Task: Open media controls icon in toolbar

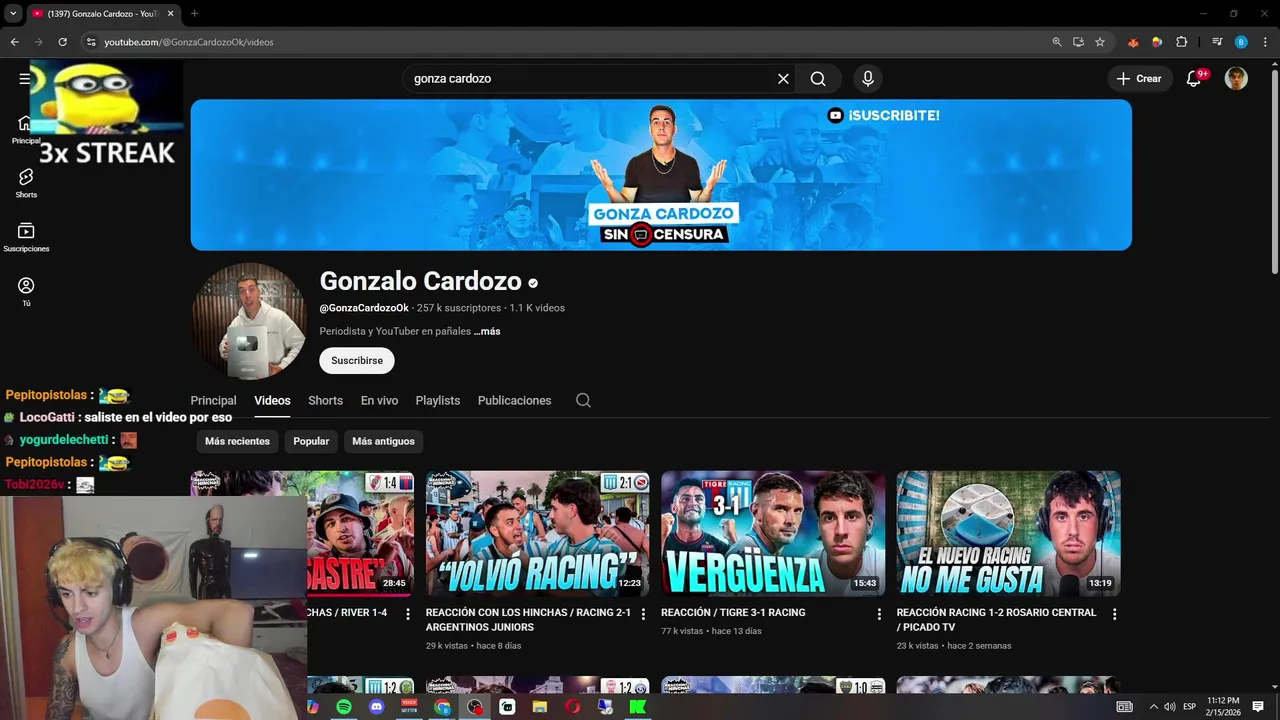Action: coord(1217,42)
